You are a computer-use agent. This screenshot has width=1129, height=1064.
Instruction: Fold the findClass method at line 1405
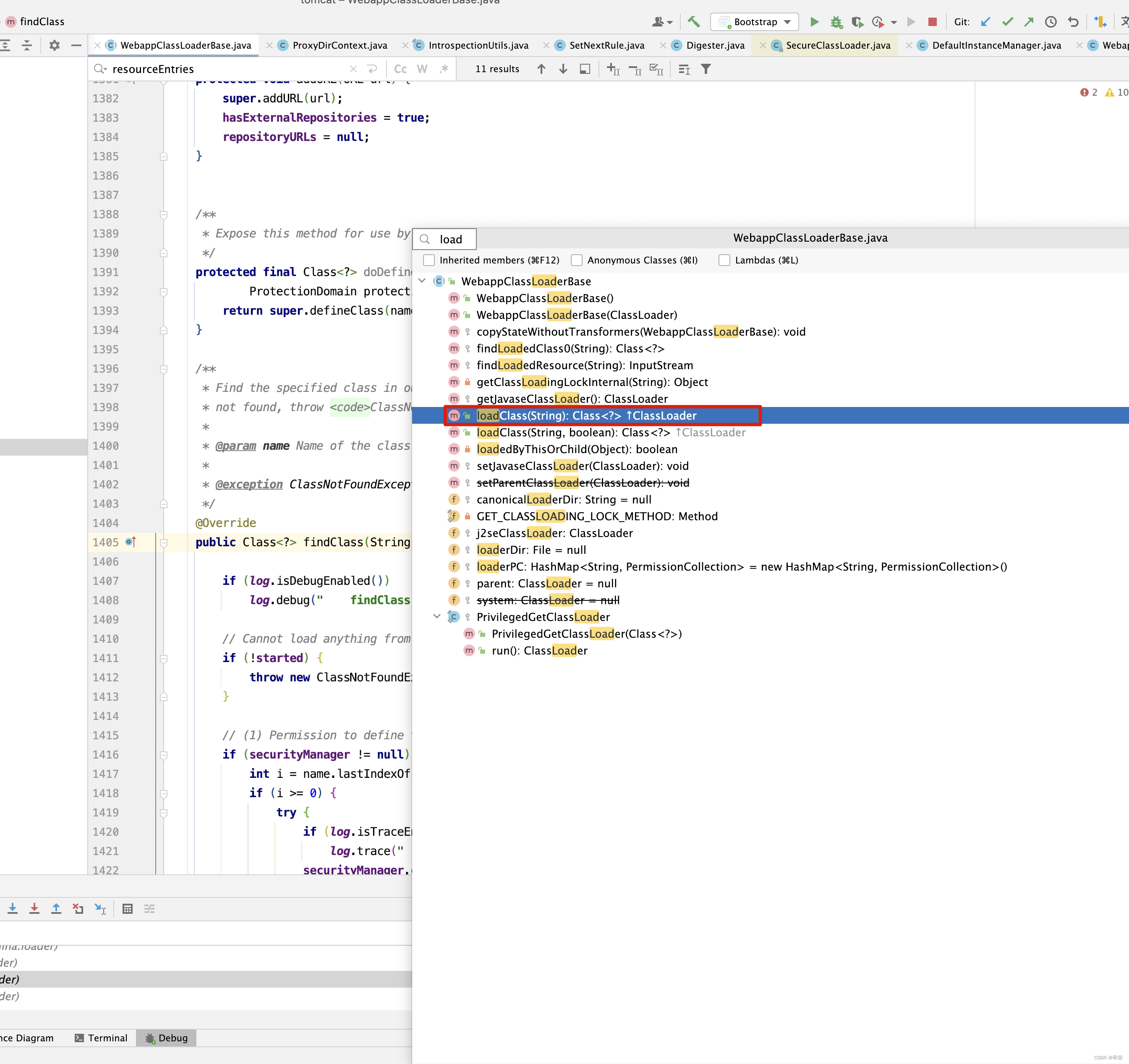164,543
